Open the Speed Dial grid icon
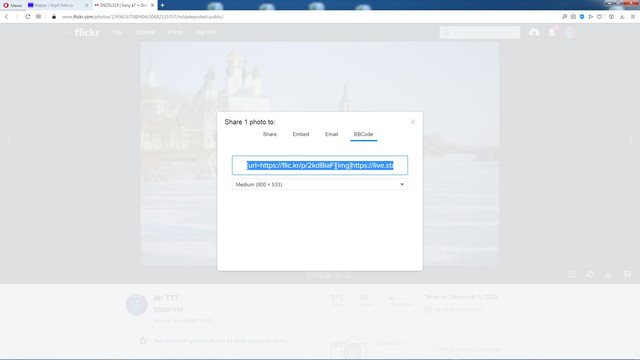Screen dimensions: 640x360 coord(38,17)
